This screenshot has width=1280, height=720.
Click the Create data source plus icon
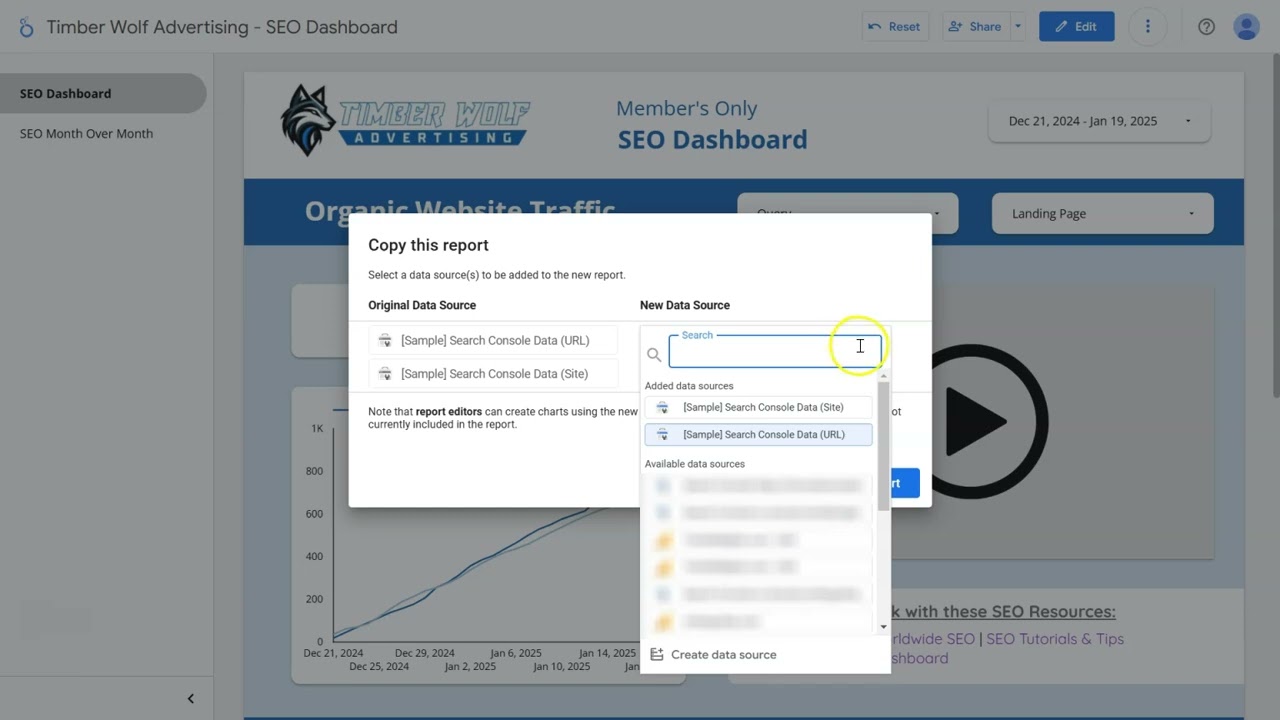pos(657,654)
